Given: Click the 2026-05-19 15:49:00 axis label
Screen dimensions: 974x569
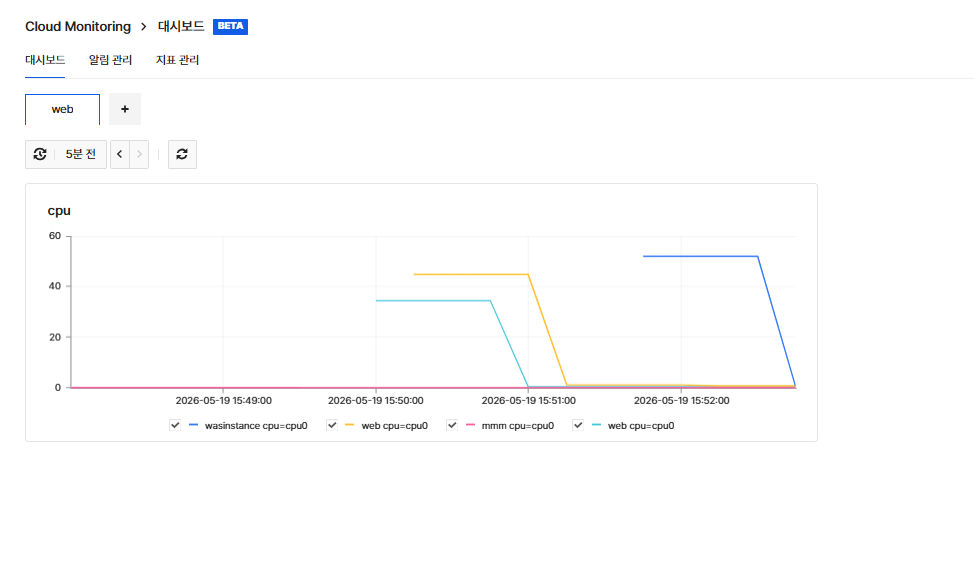Looking at the screenshot, I should click(x=224, y=401).
